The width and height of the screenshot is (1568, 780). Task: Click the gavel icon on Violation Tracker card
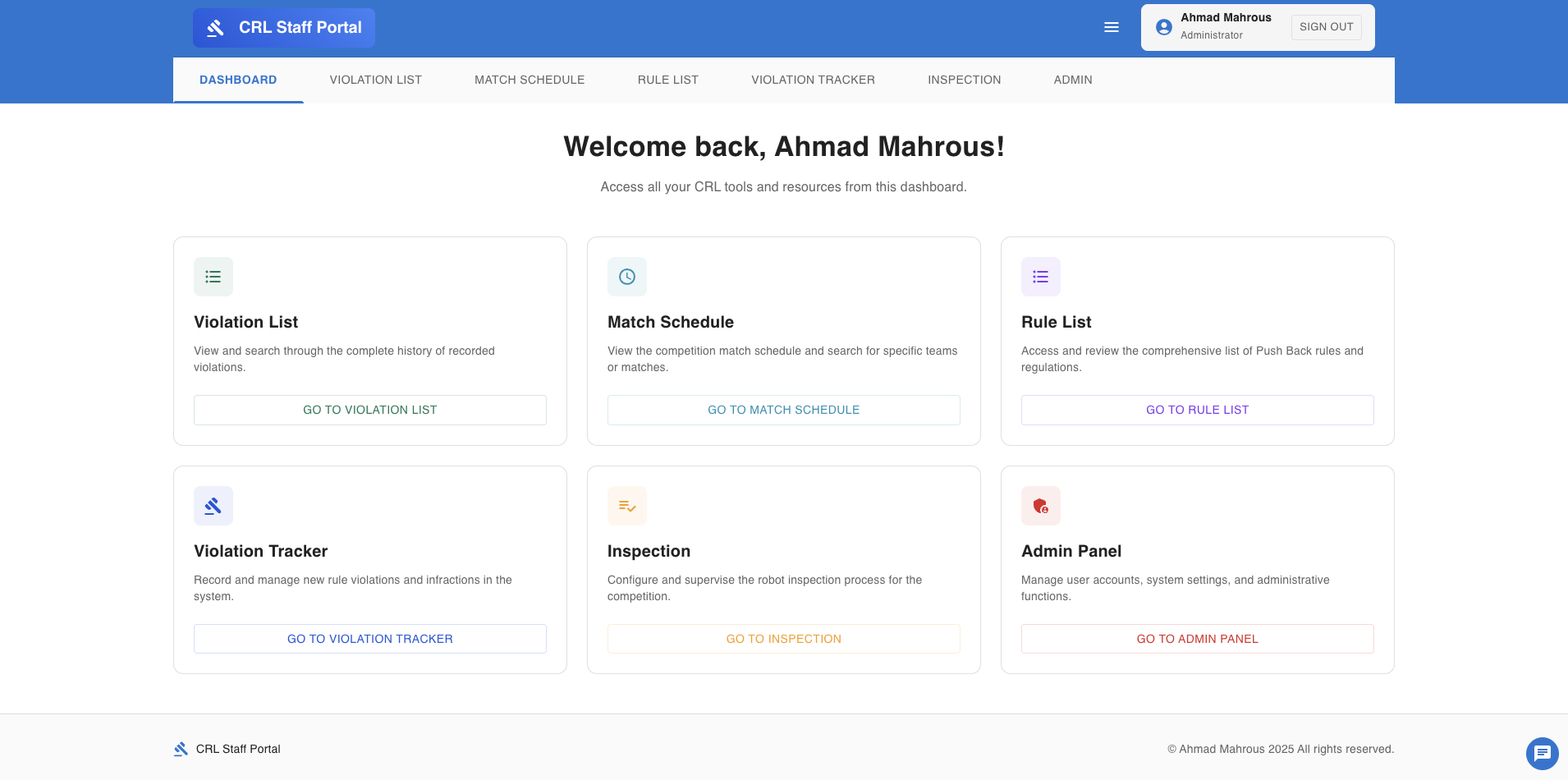coord(213,506)
